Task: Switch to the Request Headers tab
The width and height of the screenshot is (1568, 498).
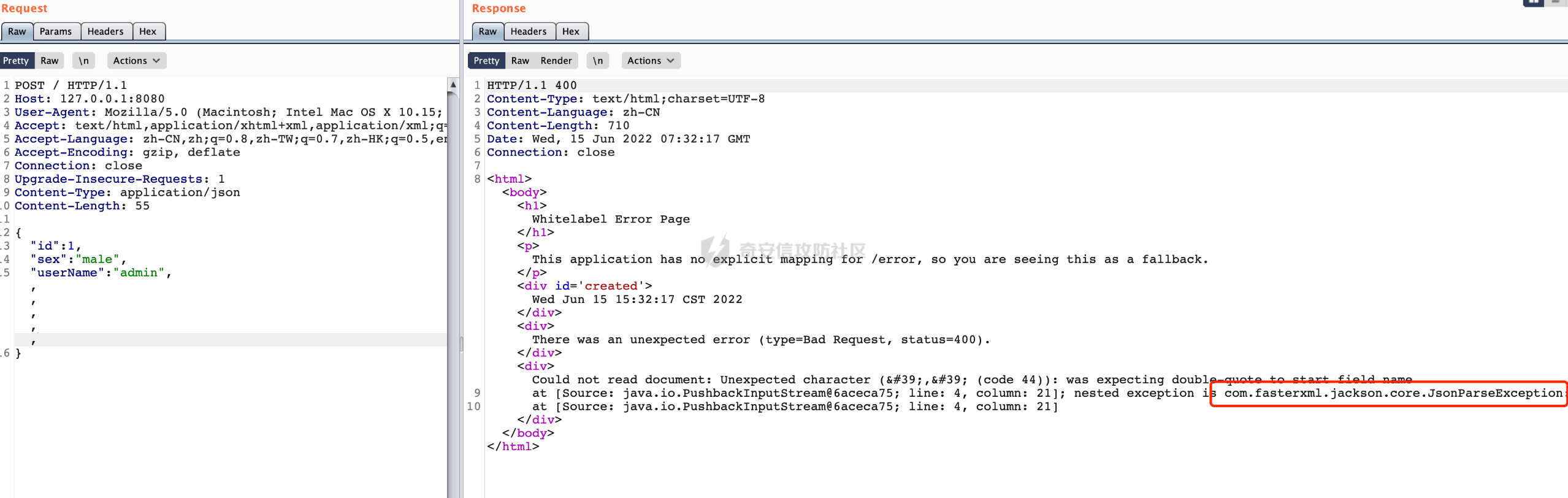Action: 105,31
